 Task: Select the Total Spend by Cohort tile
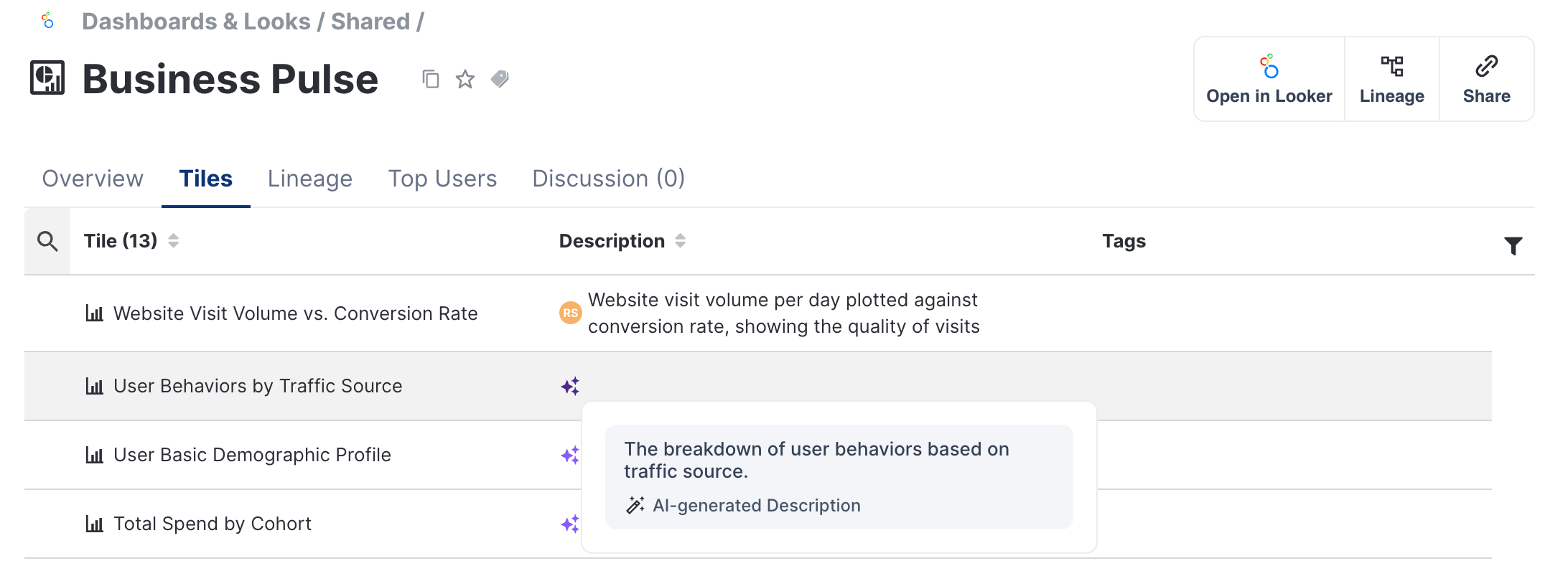213,524
